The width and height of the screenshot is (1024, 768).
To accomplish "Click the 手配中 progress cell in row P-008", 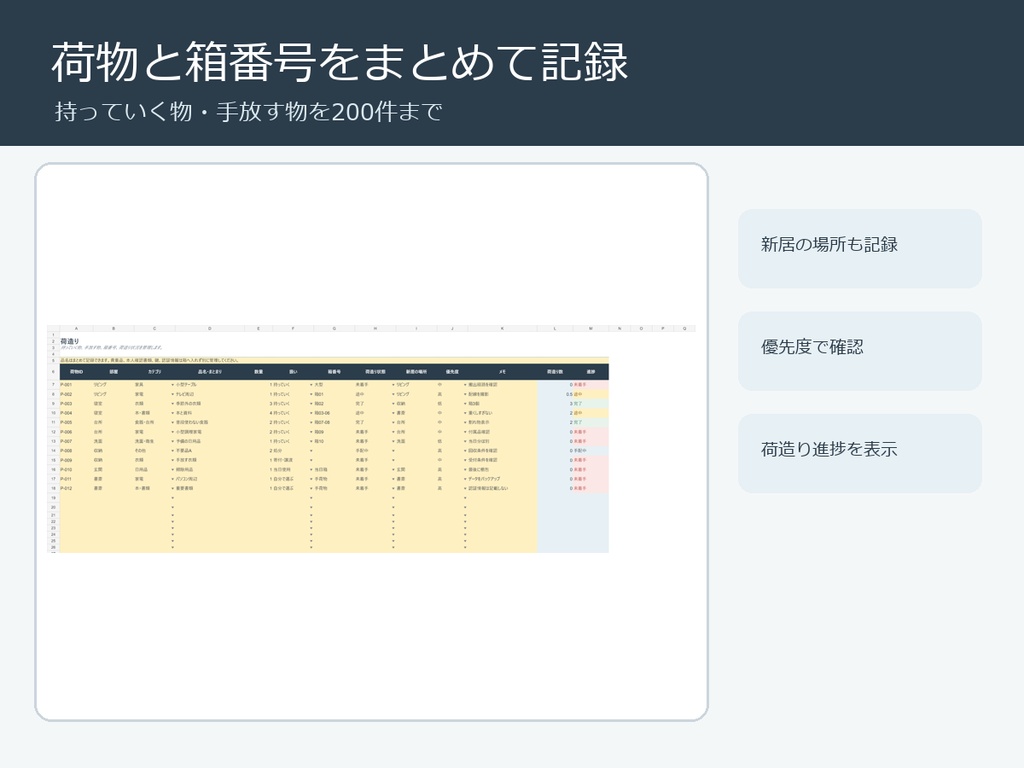I will 591,451.
